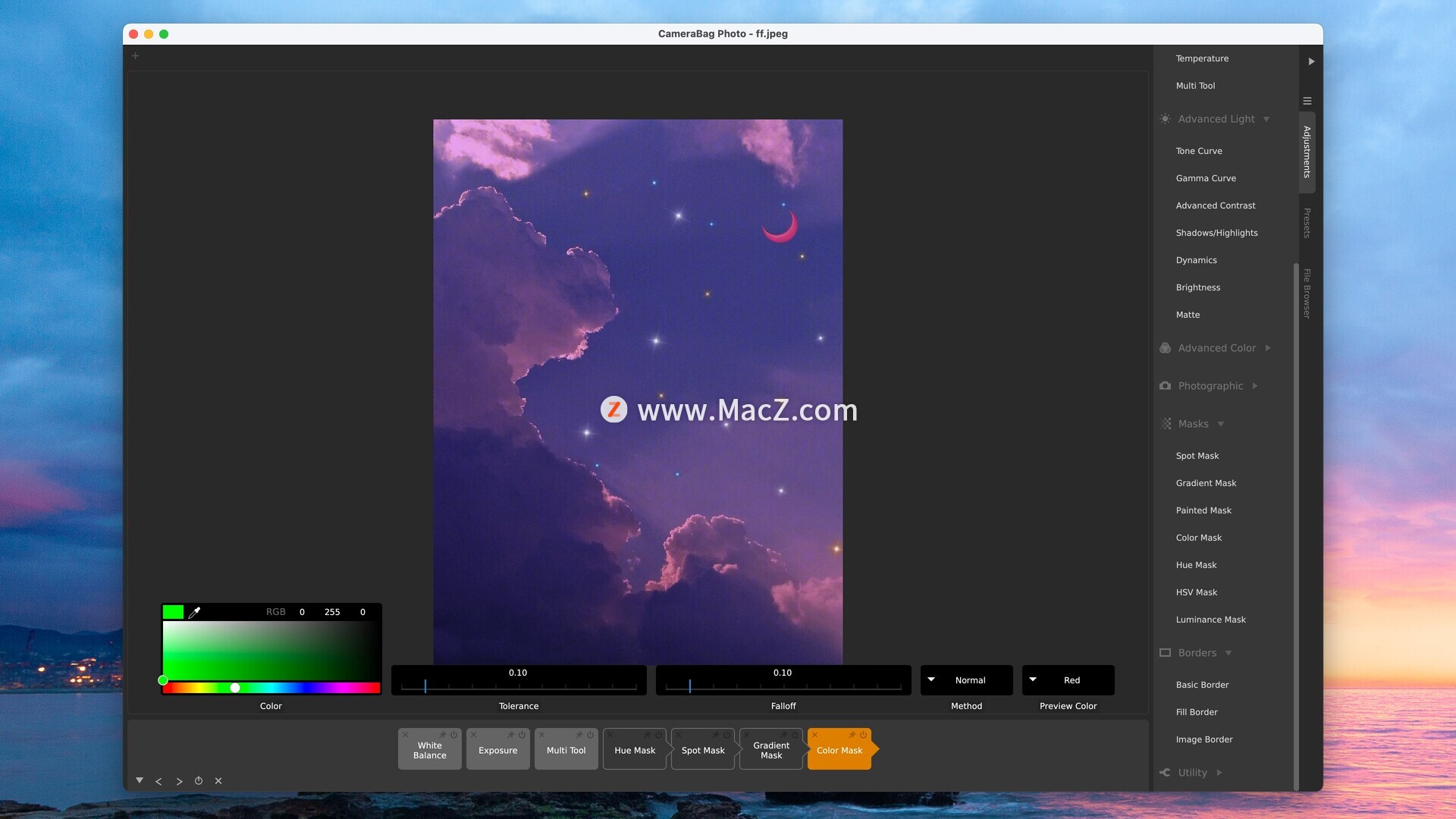Pin the Color Mask tile
Image resolution: width=1456 pixels, height=819 pixels.
tap(852, 735)
